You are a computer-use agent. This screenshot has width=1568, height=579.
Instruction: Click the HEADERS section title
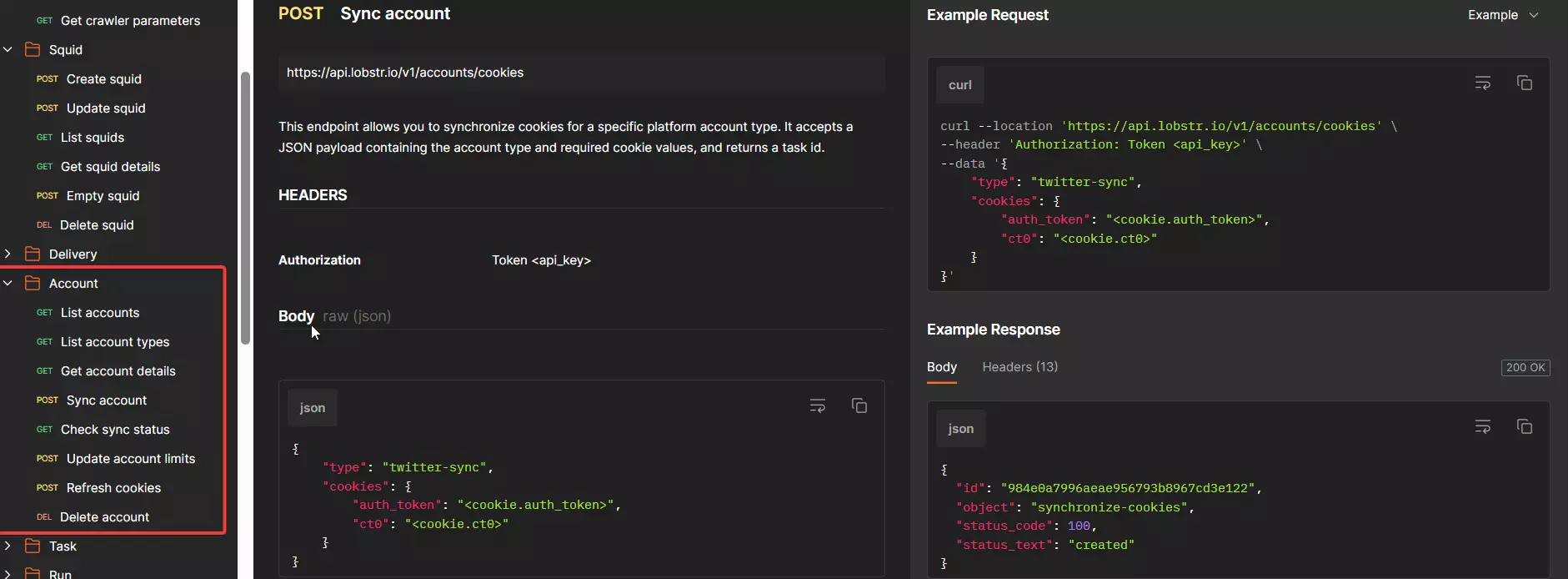(x=313, y=194)
